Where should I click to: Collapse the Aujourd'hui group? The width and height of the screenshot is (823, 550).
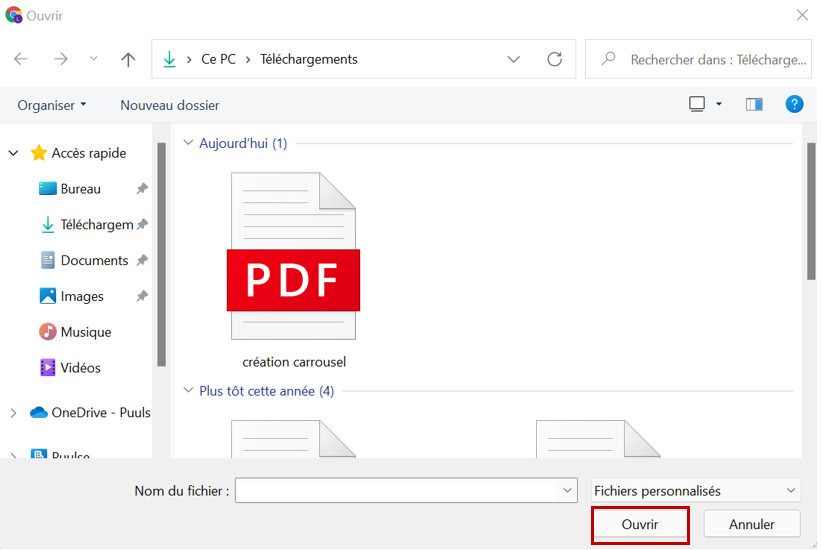tap(188, 142)
